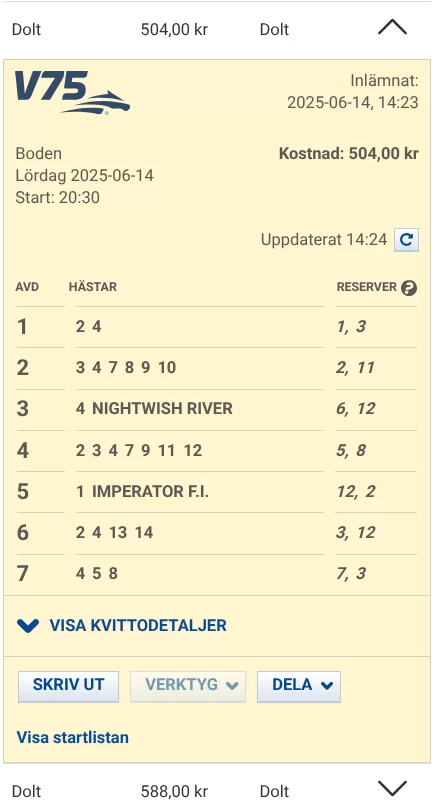Click the Reserver column header
Viewport: 435px width, 812px height.
click(x=367, y=287)
